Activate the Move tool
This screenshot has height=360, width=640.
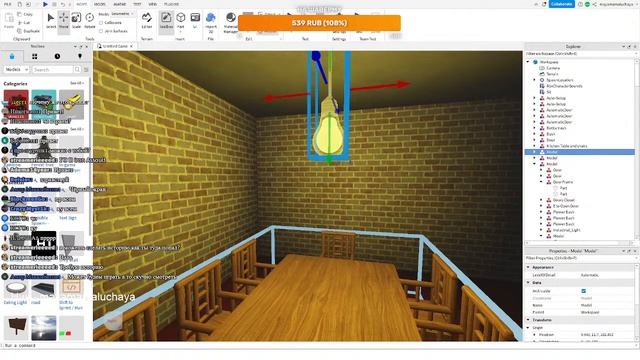pyautogui.click(x=63, y=21)
